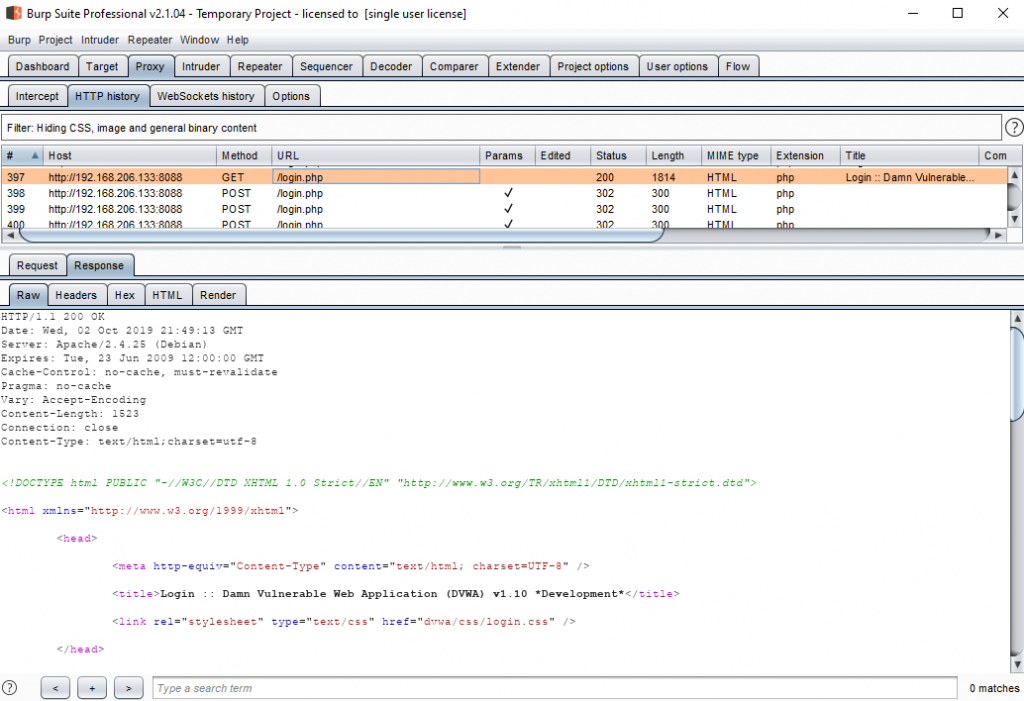Screen dimensions: 1024x701
Task: Sort by the Status column header
Action: click(x=611, y=156)
